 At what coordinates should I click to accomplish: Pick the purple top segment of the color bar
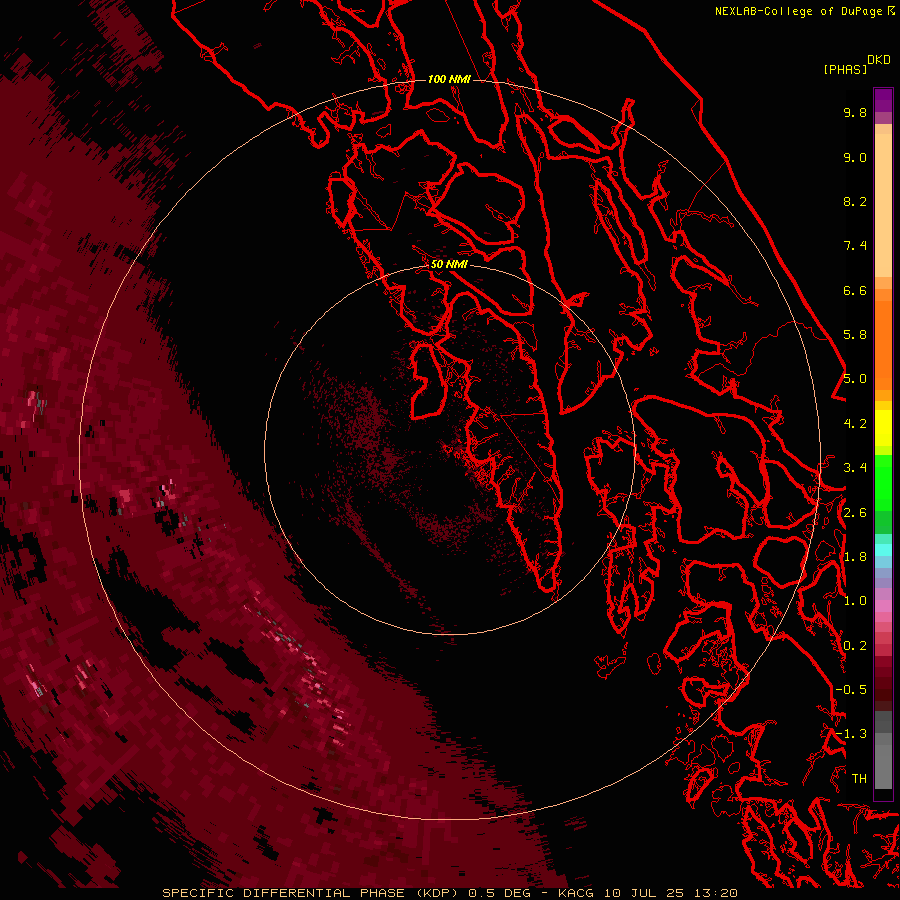click(883, 100)
